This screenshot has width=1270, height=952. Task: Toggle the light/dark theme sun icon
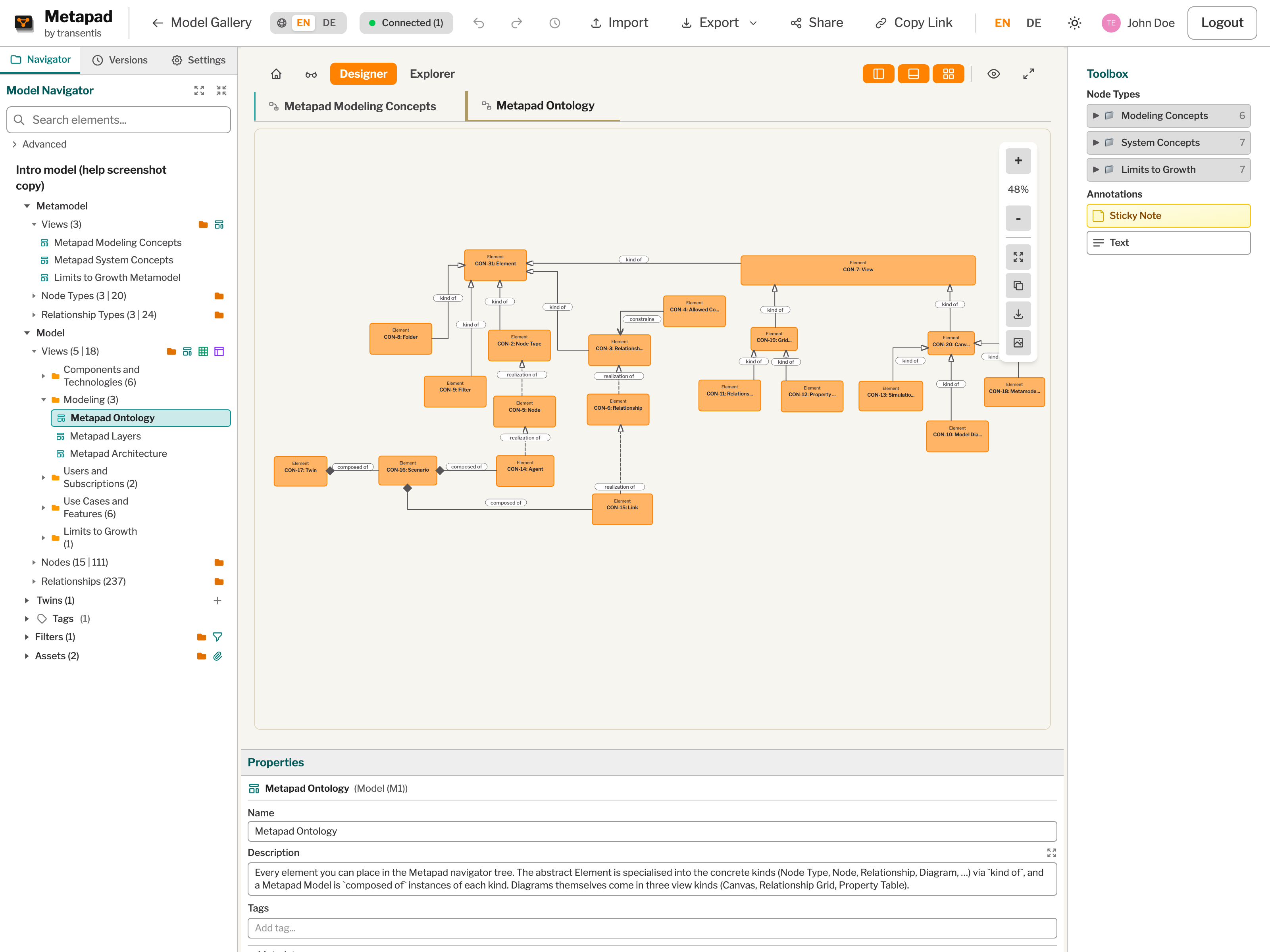(x=1074, y=23)
